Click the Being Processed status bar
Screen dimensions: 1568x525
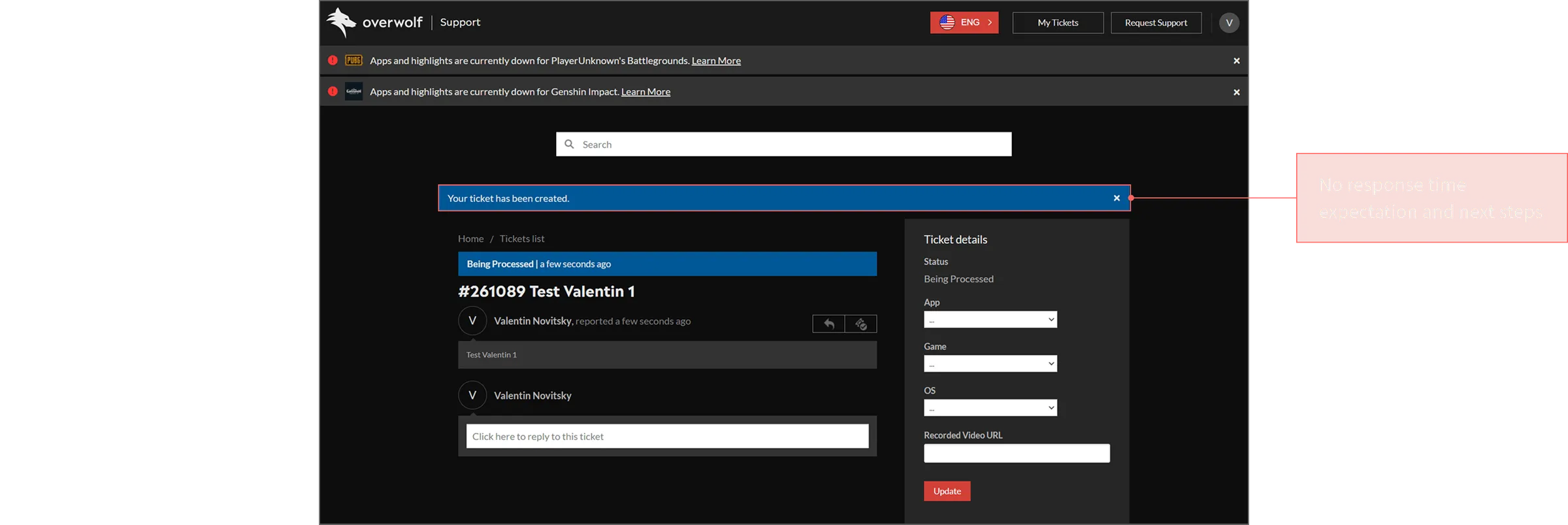(x=667, y=263)
